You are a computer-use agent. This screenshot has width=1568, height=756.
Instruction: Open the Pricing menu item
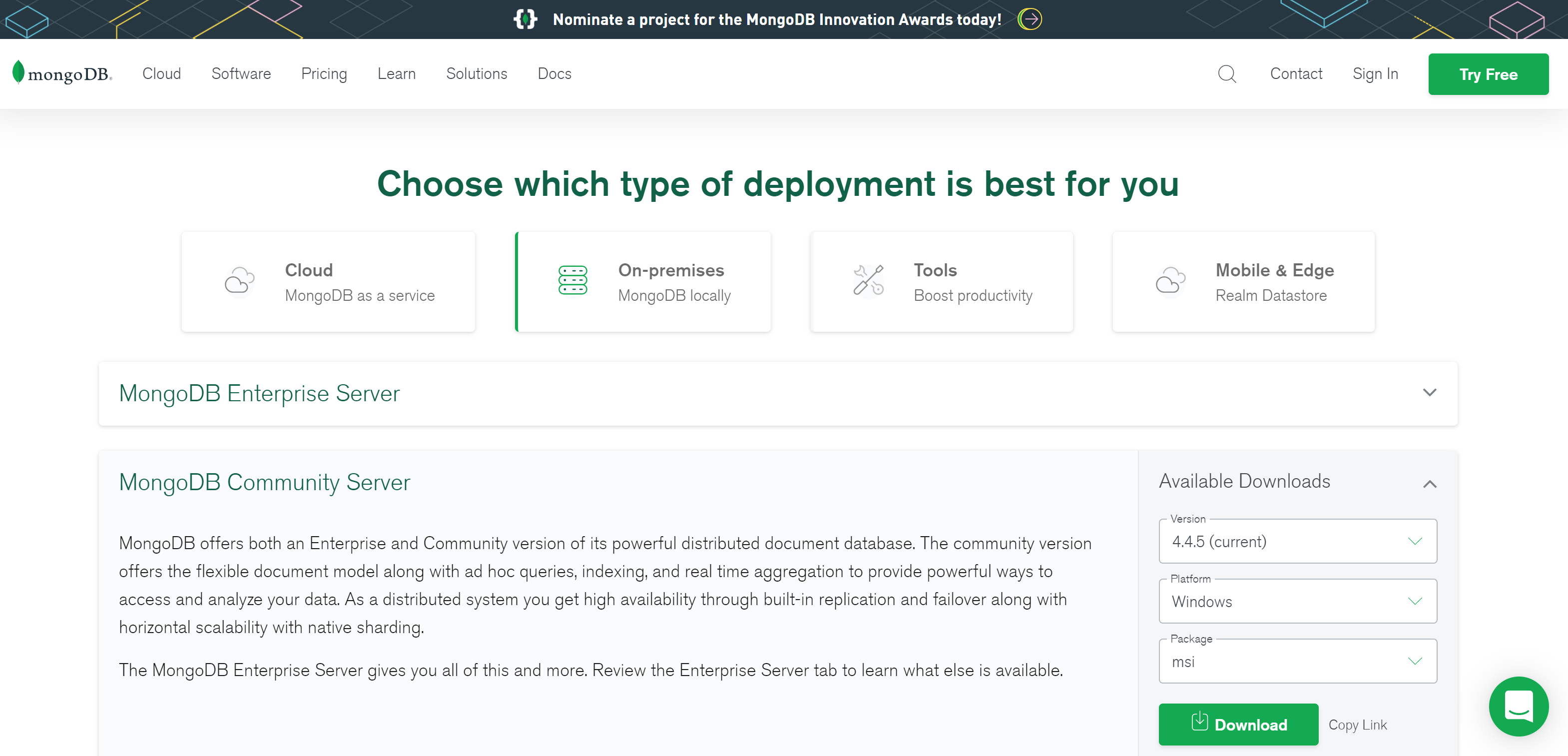pyautogui.click(x=324, y=73)
